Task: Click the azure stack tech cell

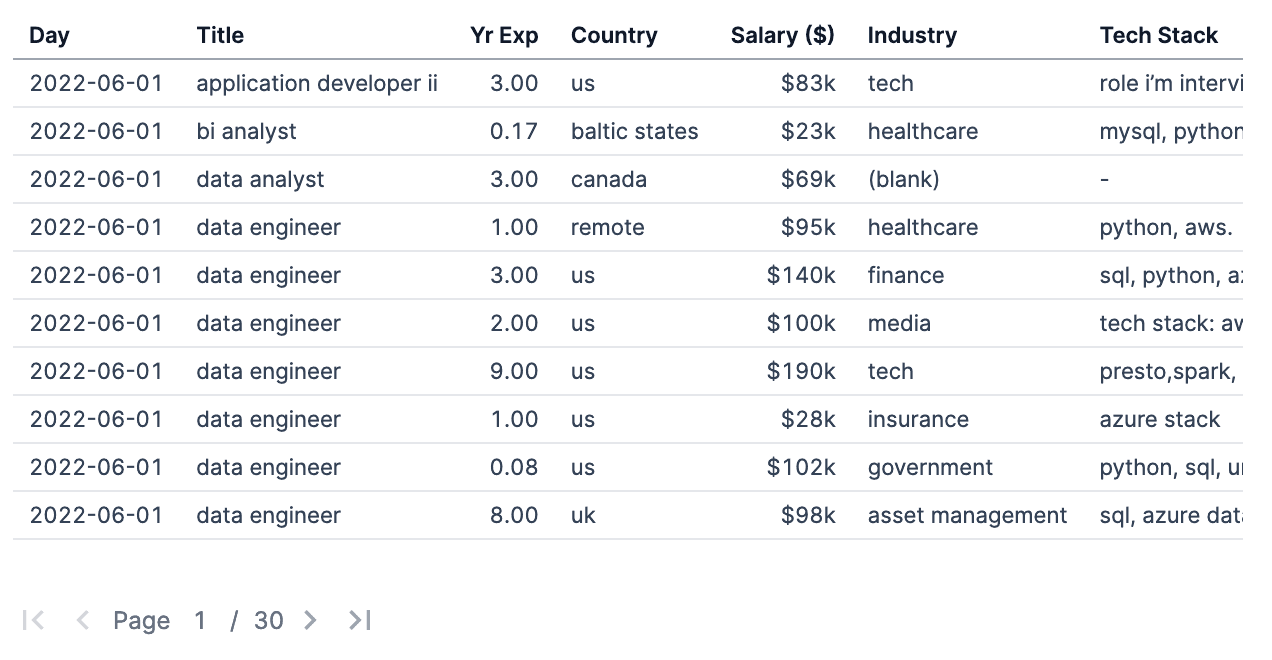Action: tap(1160, 419)
